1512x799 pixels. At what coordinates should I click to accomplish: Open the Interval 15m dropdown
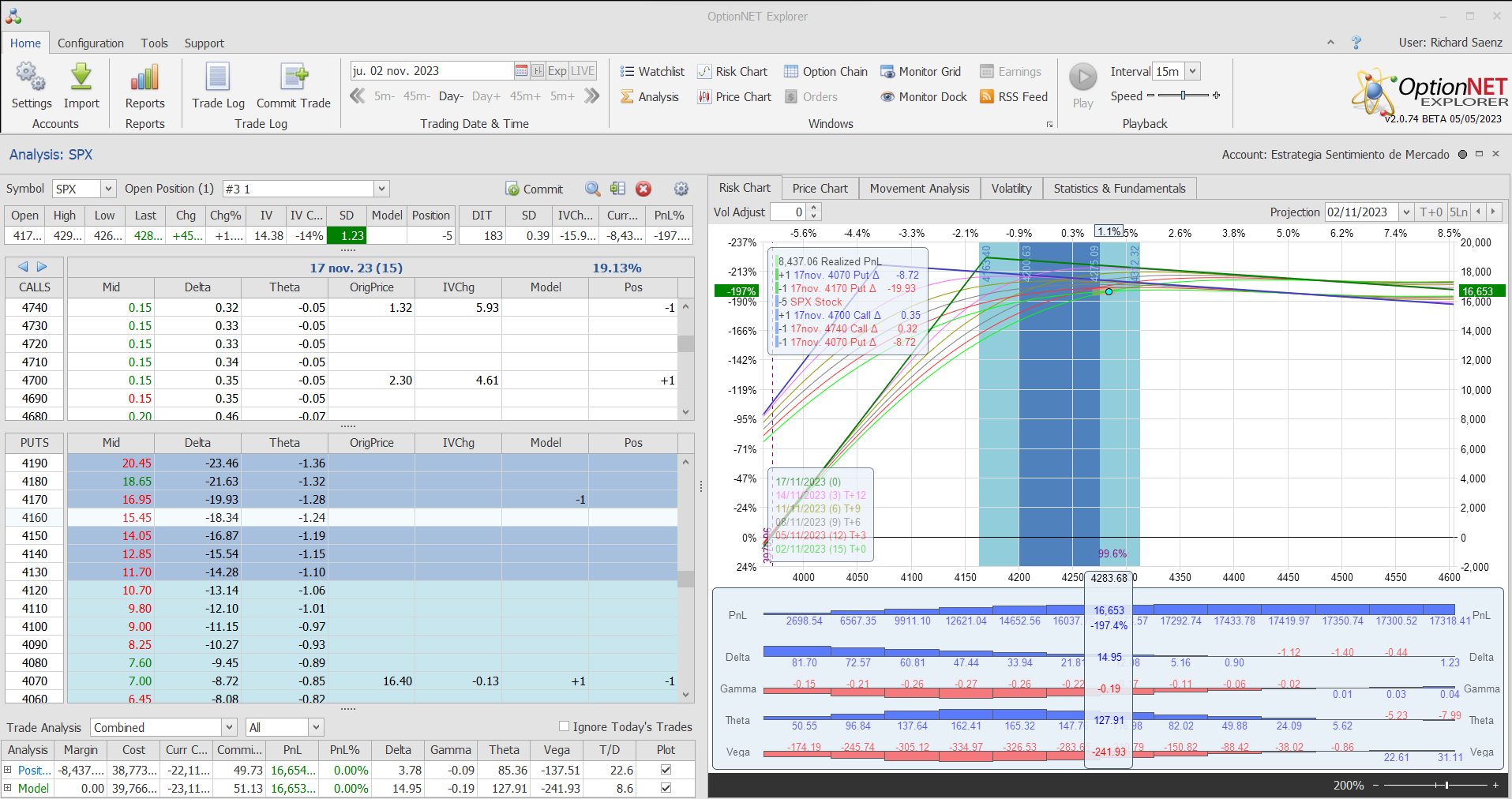tap(1192, 71)
